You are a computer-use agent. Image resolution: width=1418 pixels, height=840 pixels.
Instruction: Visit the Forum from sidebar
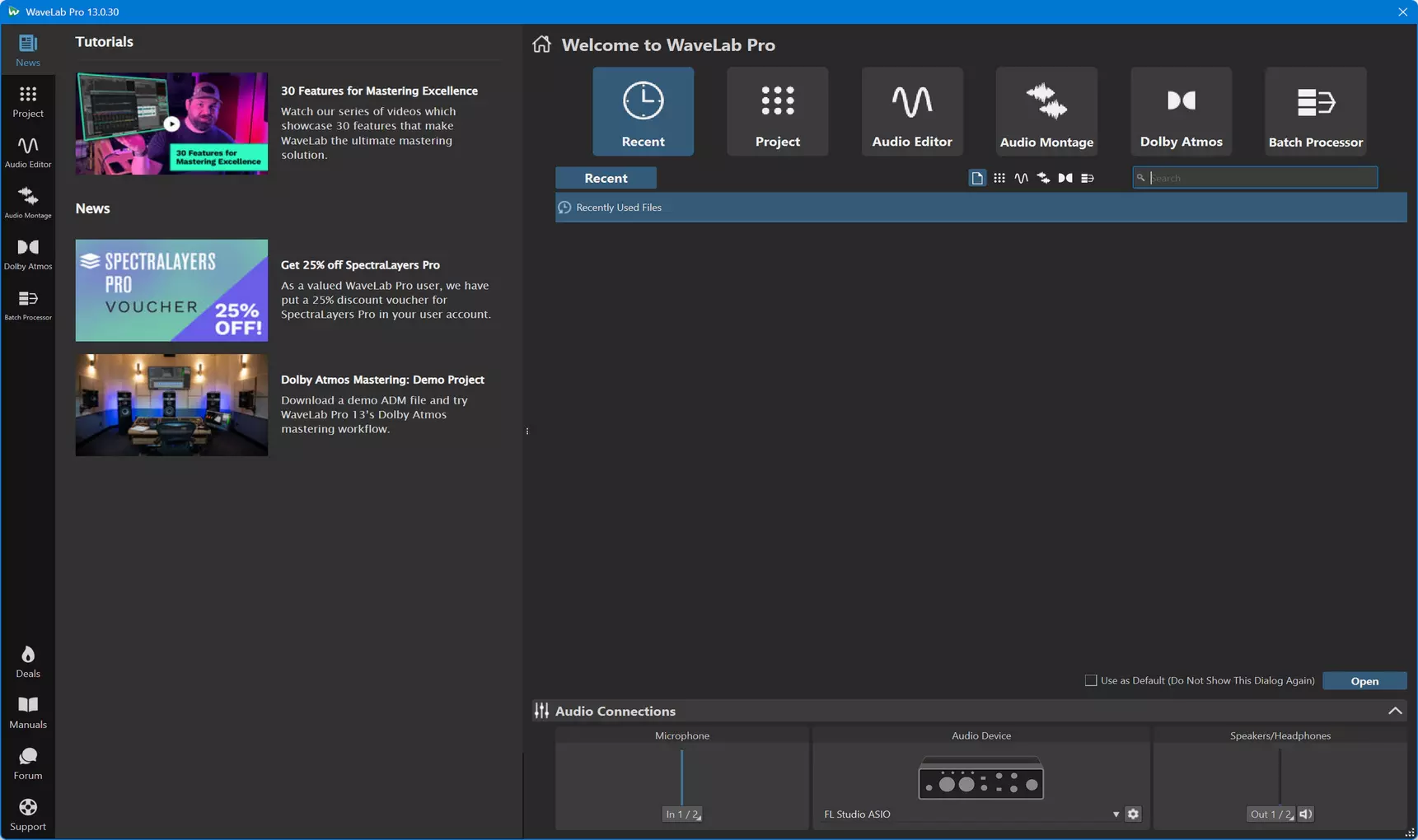point(28,764)
